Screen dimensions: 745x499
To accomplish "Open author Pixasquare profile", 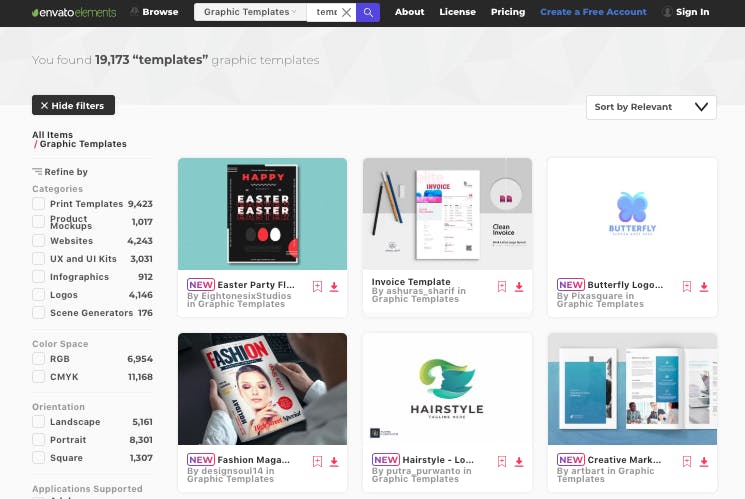I will (x=596, y=296).
